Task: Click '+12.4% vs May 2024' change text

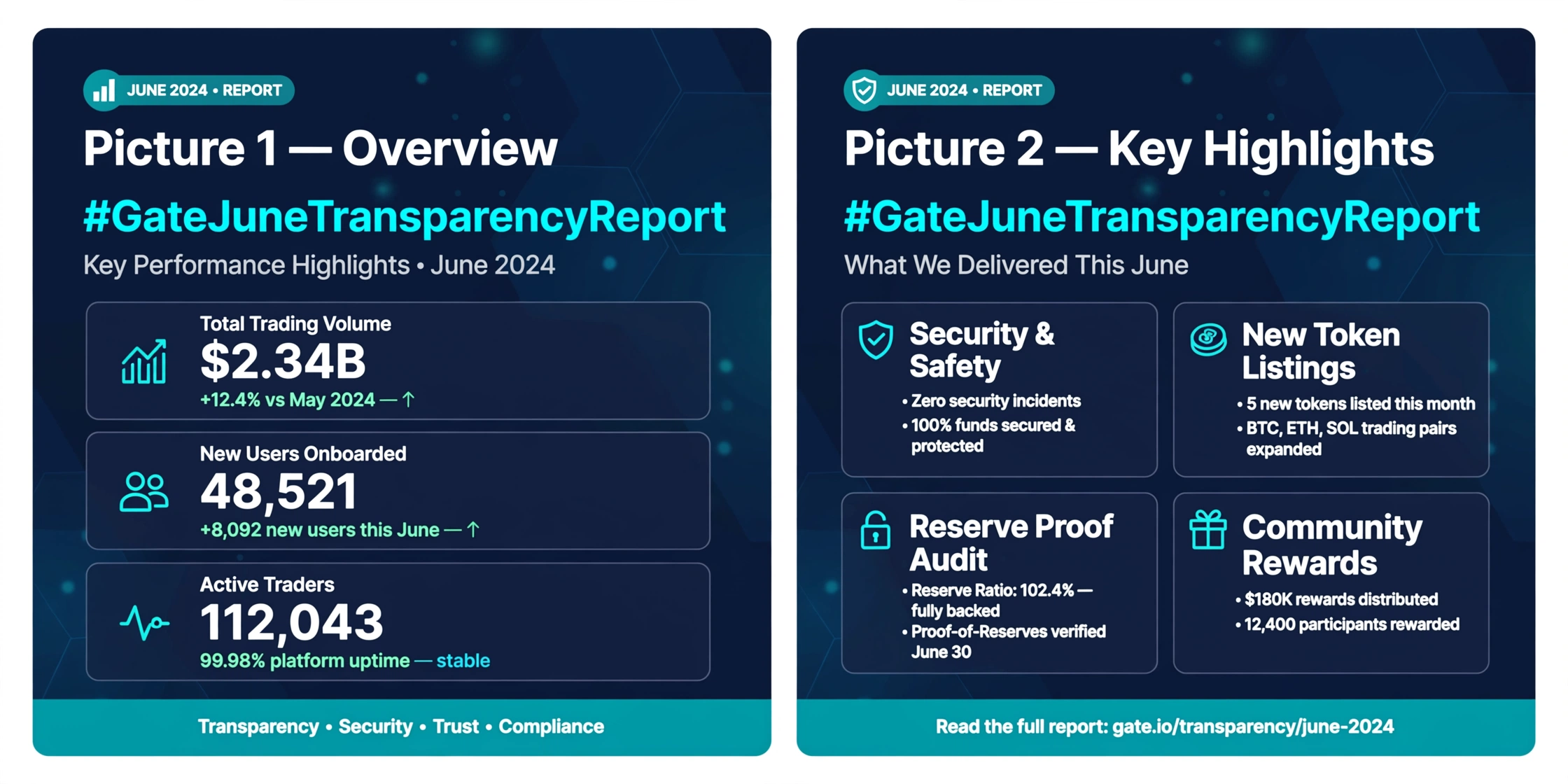Action: tap(288, 400)
